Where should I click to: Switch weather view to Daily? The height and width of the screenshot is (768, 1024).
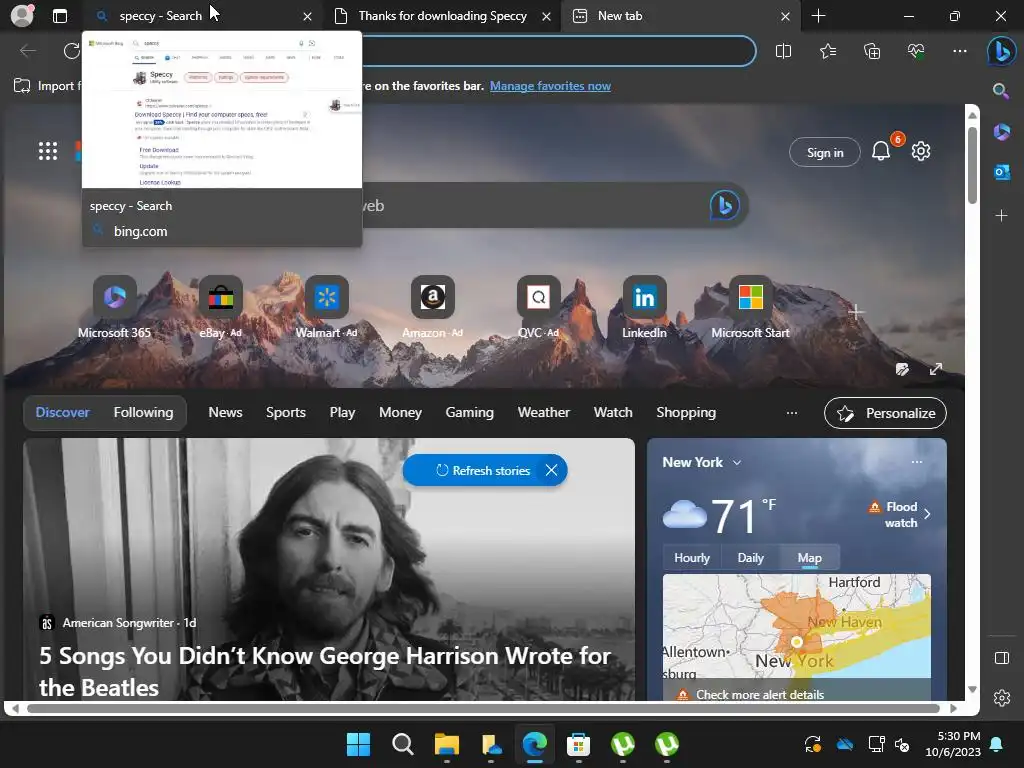pyautogui.click(x=750, y=558)
